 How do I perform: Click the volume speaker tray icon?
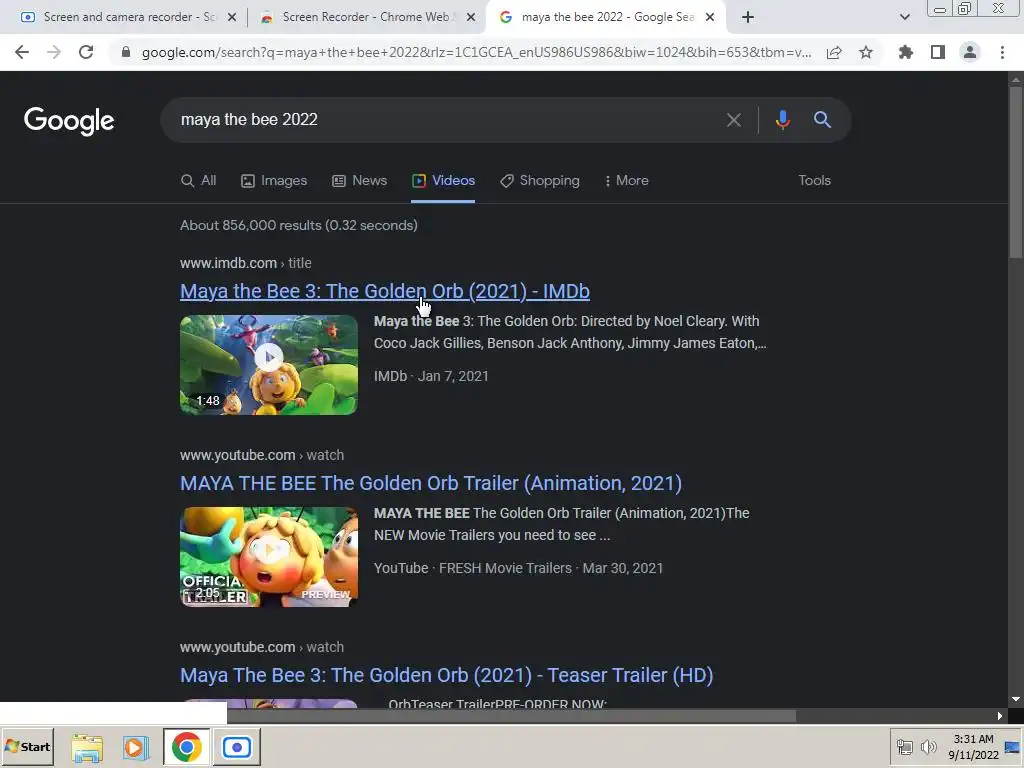[928, 746]
